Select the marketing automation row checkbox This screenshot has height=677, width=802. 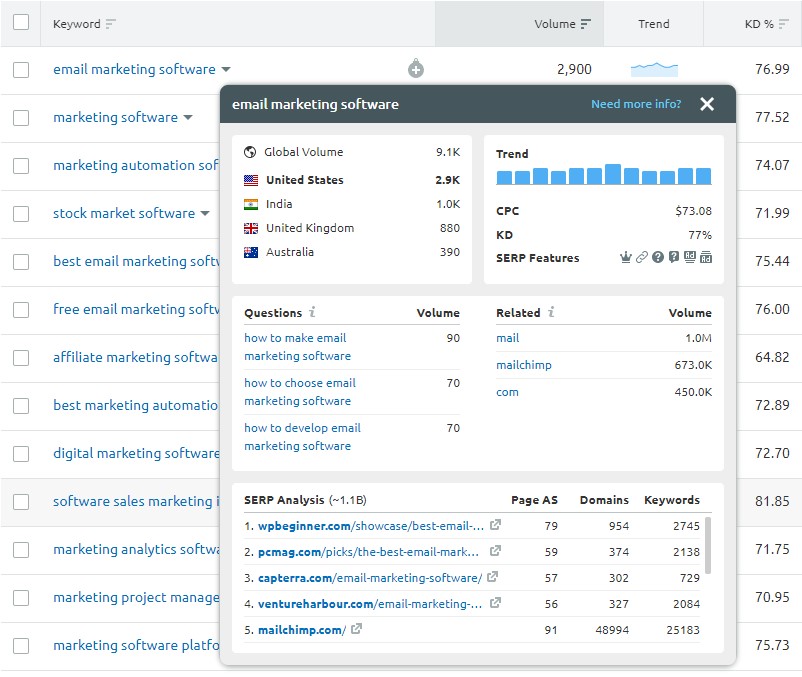click(21, 166)
